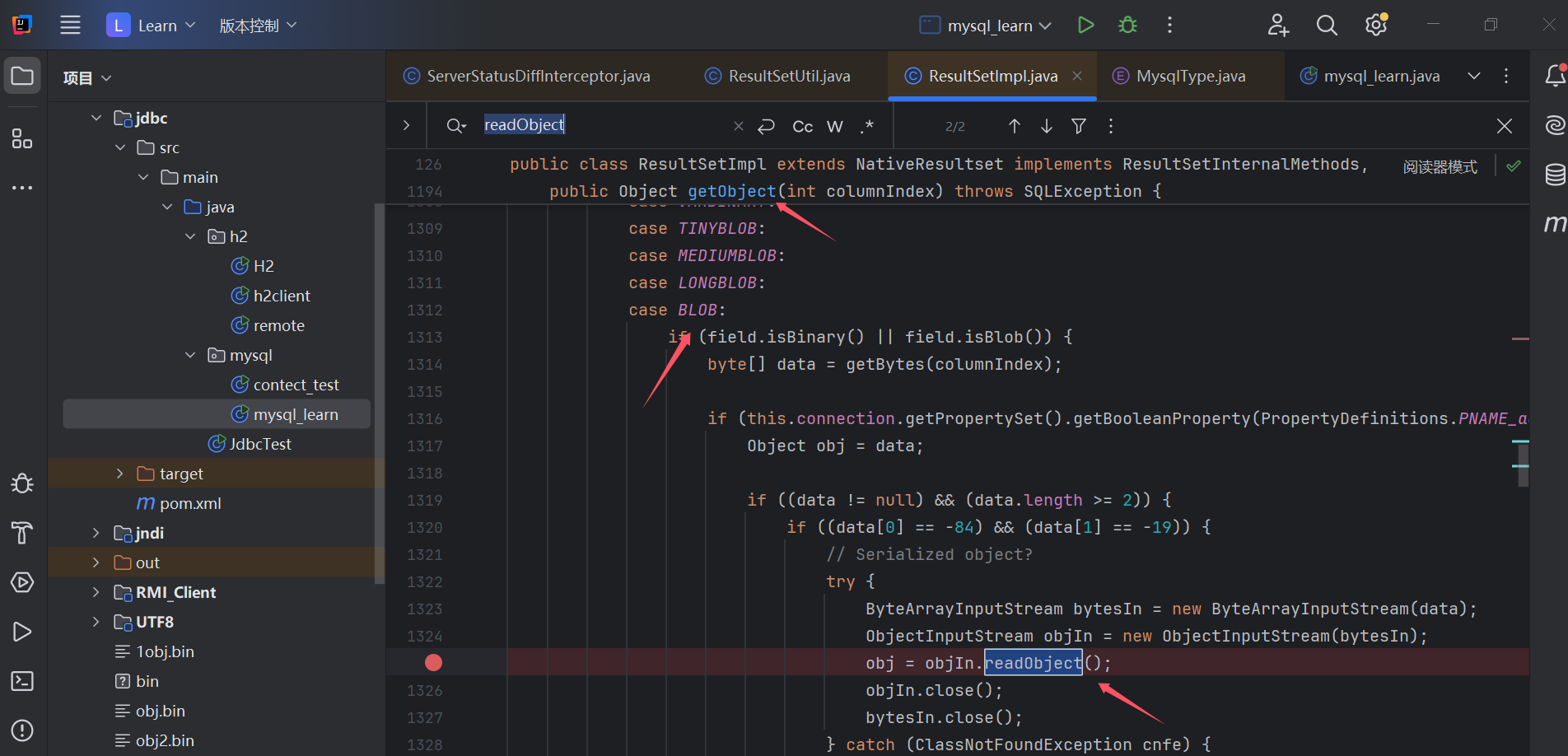
Task: Open editor tab options menu
Action: tap(1506, 76)
